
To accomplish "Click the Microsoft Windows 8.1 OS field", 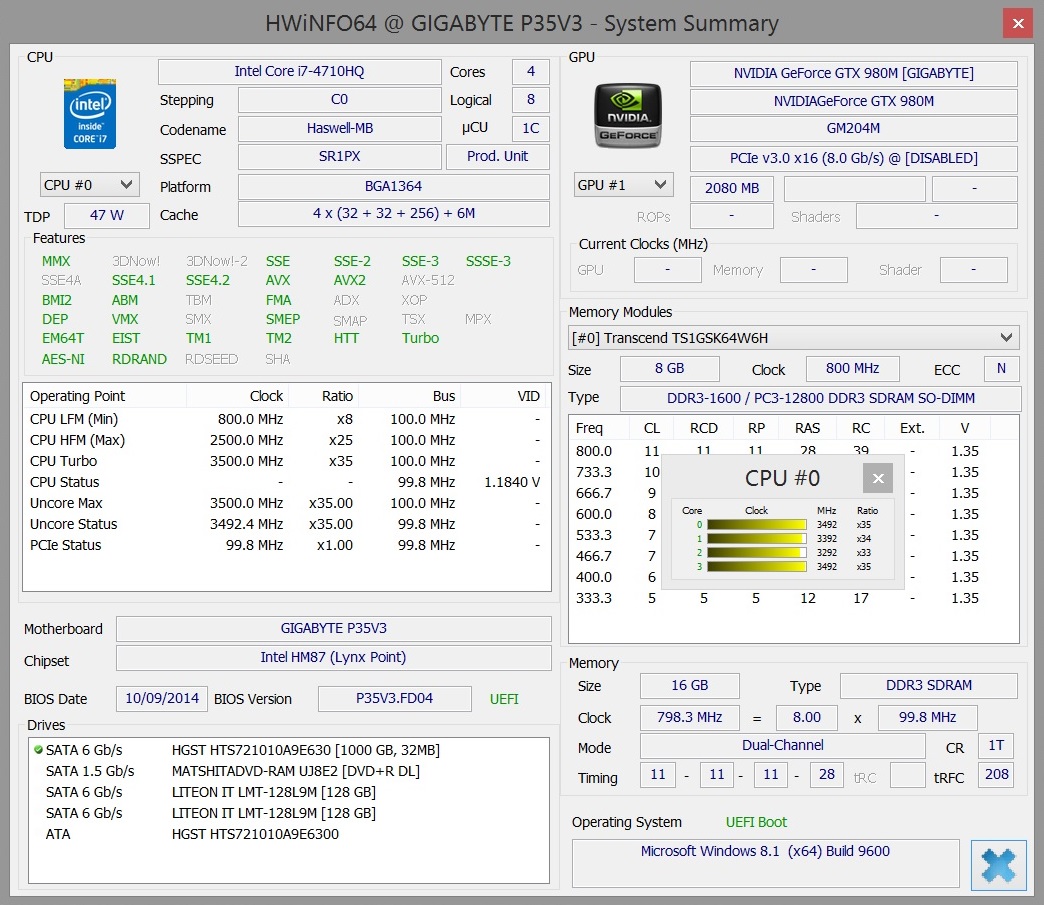I will click(765, 863).
